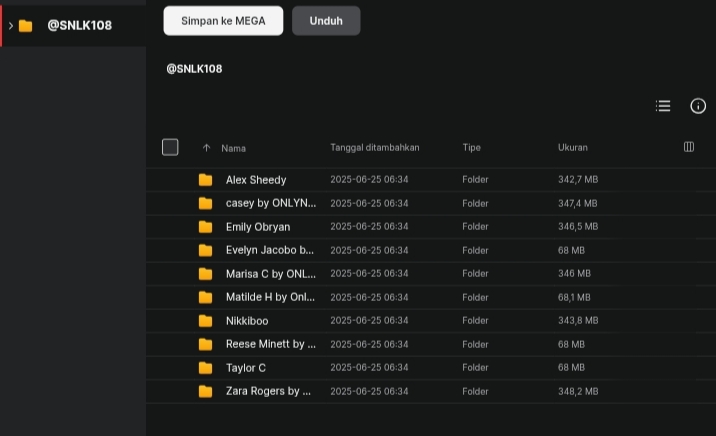The image size is (716, 436).
Task: Click the Simpan ke MEGA button
Action: tap(223, 21)
